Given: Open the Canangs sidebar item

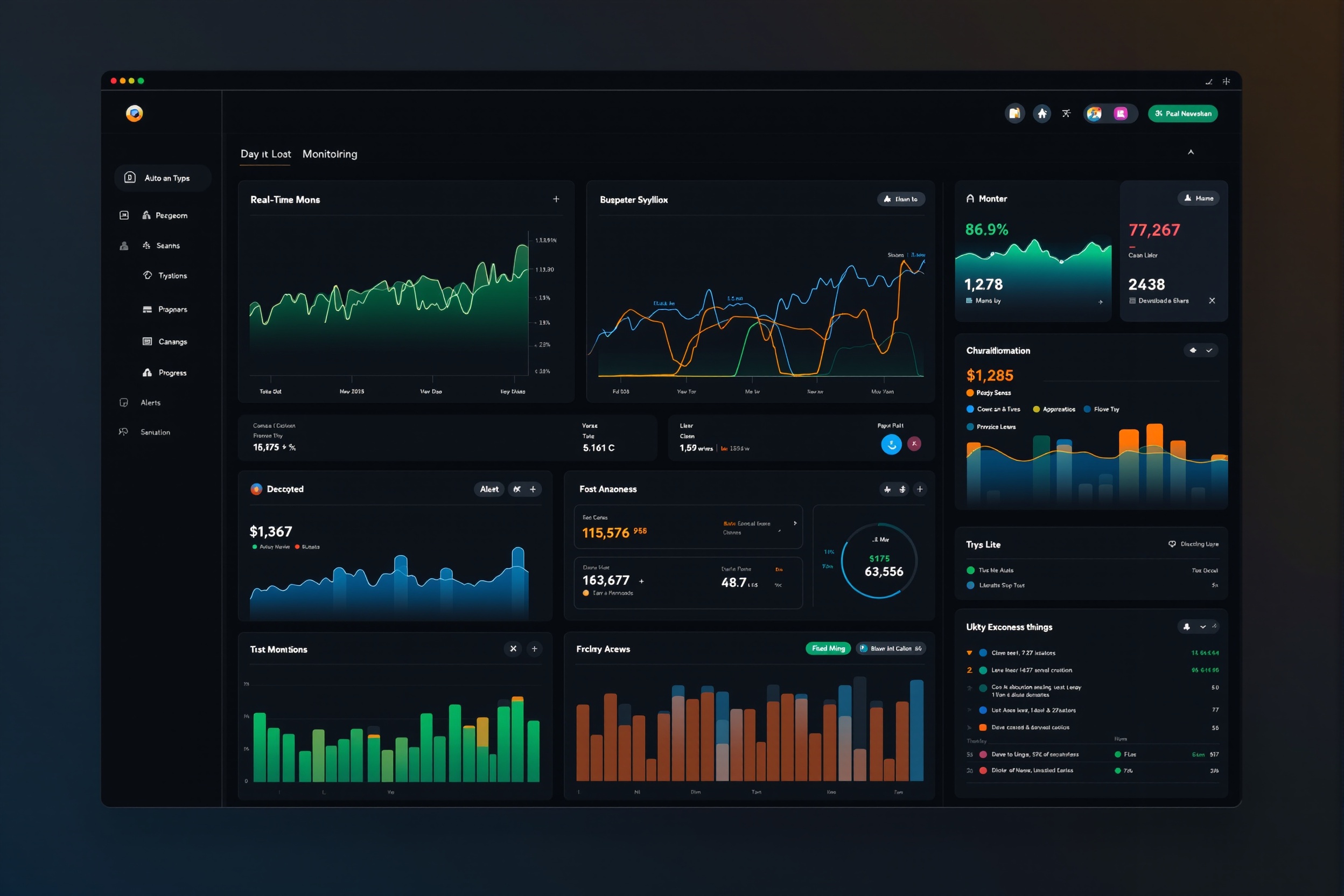Looking at the screenshot, I should 165,341.
